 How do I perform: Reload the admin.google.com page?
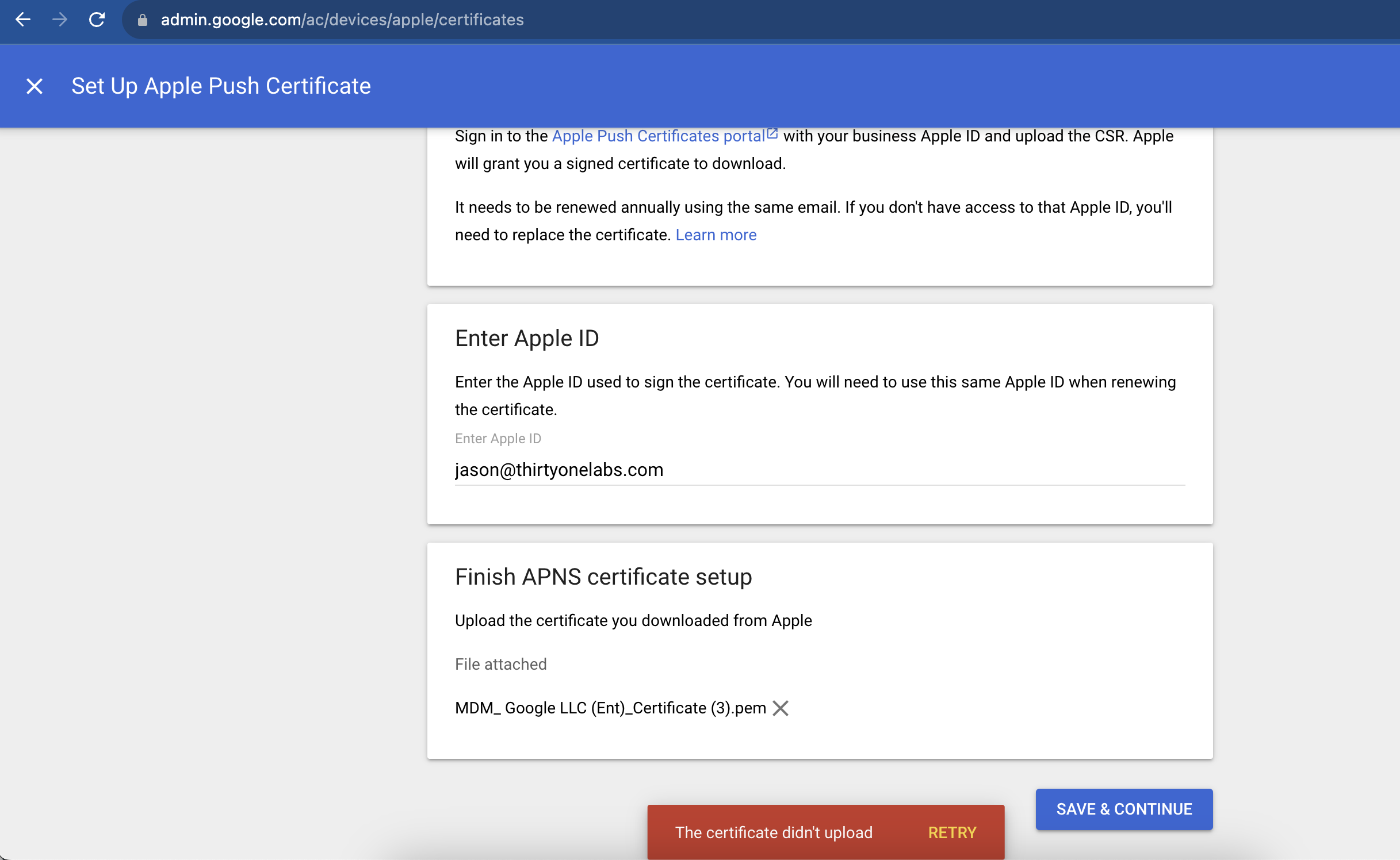[97, 20]
